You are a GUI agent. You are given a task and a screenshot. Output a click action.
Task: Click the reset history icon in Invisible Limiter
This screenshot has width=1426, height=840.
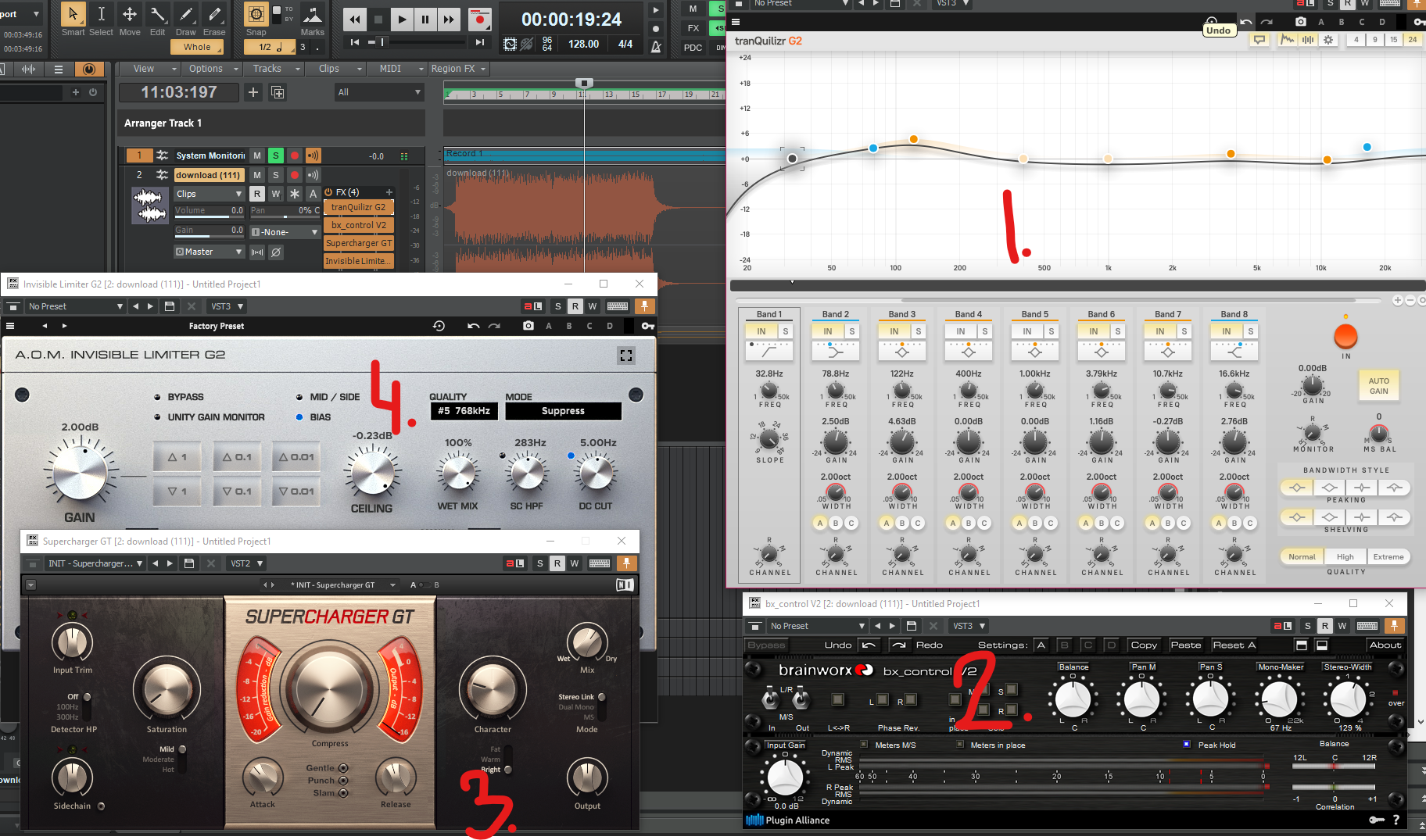click(439, 326)
